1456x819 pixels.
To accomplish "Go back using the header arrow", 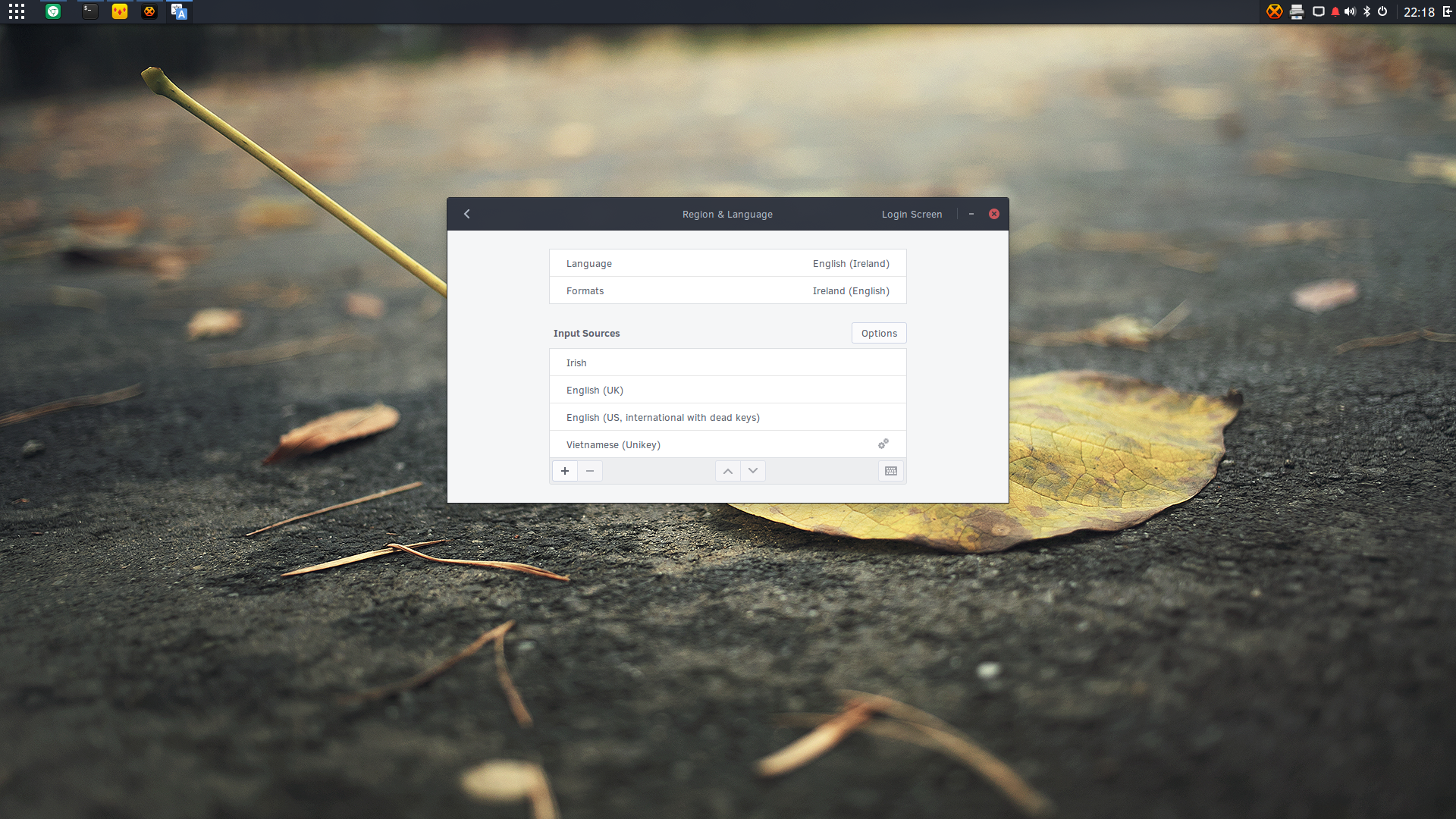I will [467, 214].
